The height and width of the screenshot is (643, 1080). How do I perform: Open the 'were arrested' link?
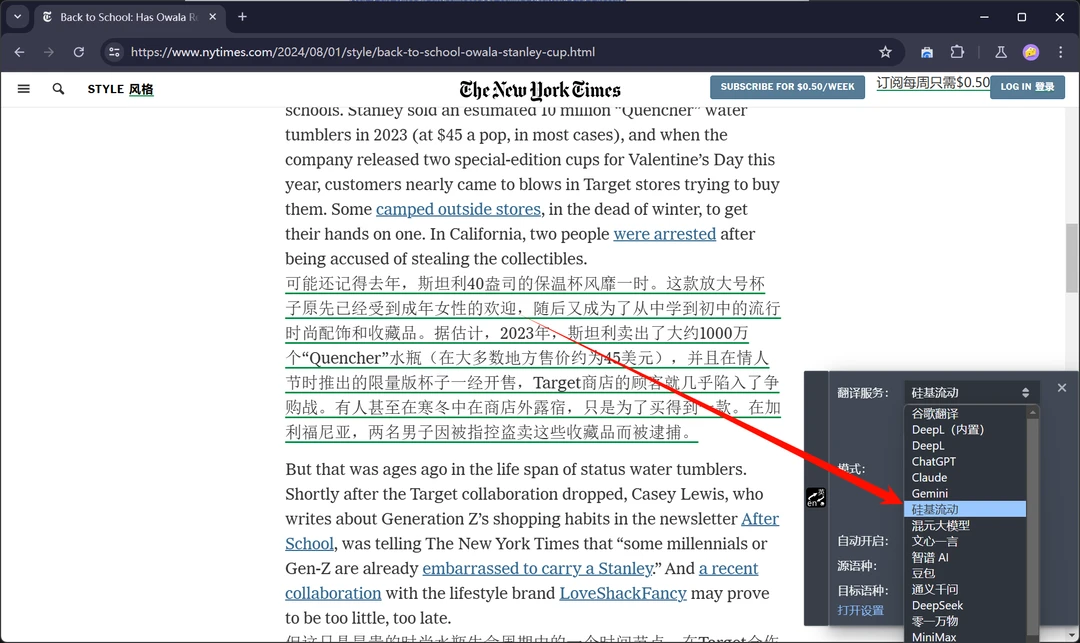pos(665,234)
